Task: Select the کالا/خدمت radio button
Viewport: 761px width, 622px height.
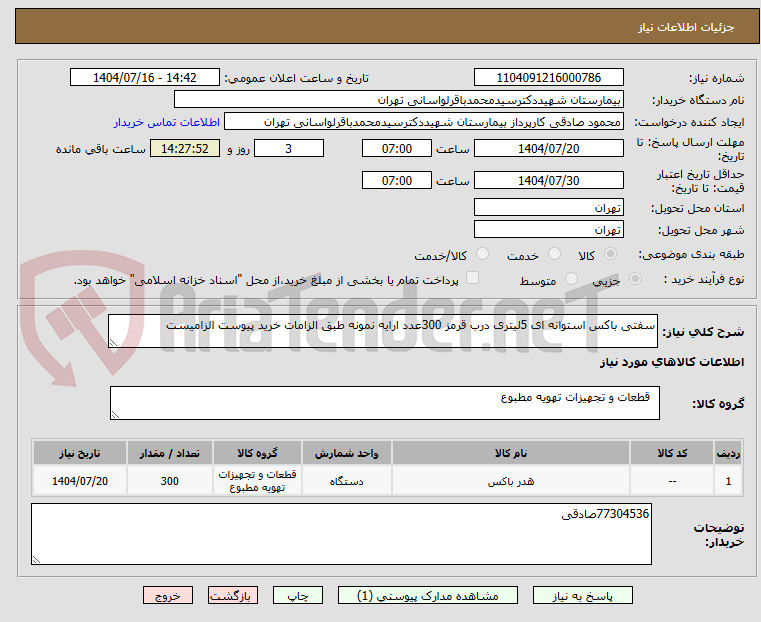Action: [482, 254]
